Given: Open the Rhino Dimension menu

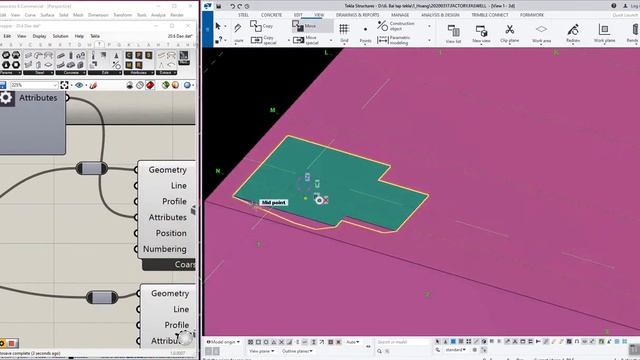Looking at the screenshot, I should tap(98, 15).
